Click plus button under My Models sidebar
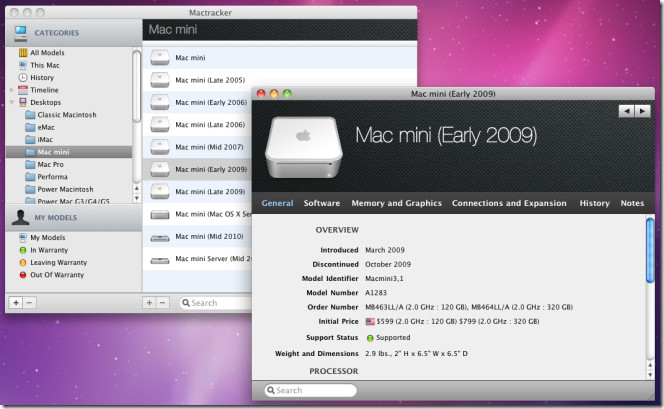Image resolution: width=664 pixels, height=409 pixels. point(16,303)
